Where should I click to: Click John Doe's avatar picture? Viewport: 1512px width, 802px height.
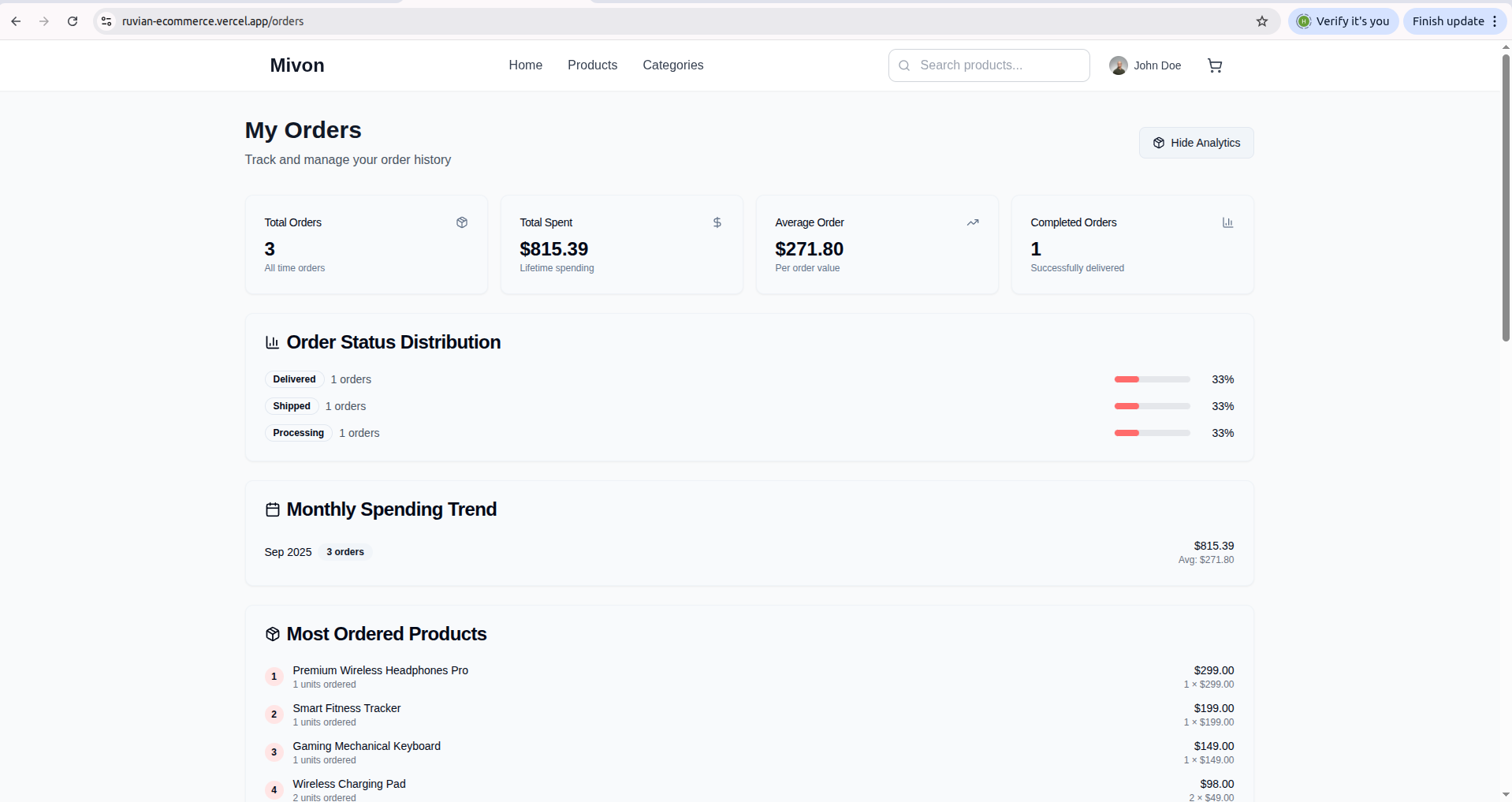point(1118,65)
